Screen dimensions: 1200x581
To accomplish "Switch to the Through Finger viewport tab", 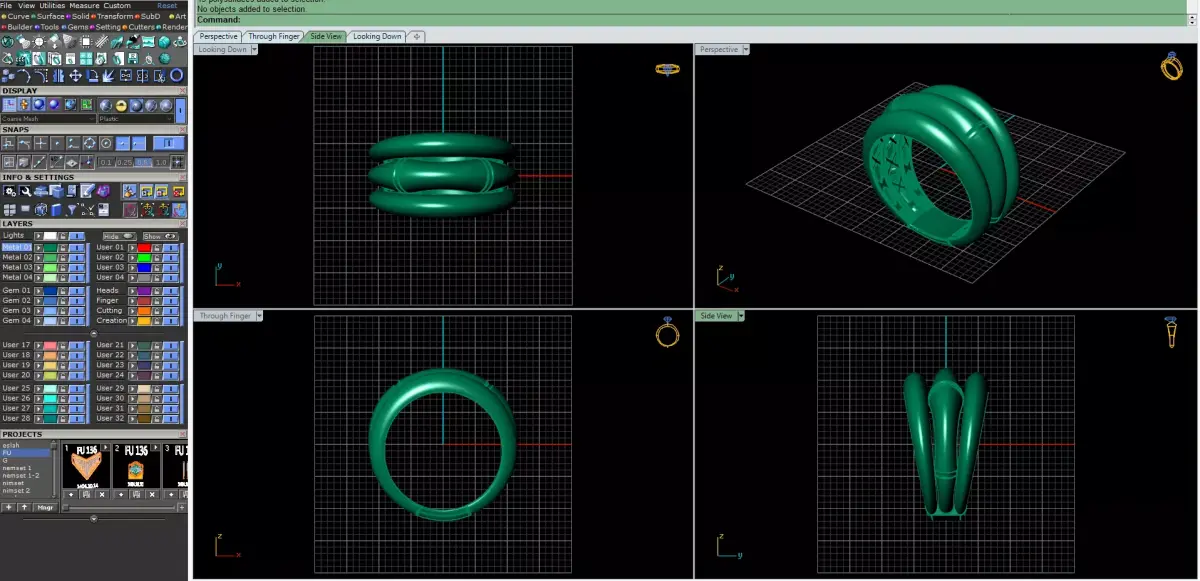I will 274,36.
